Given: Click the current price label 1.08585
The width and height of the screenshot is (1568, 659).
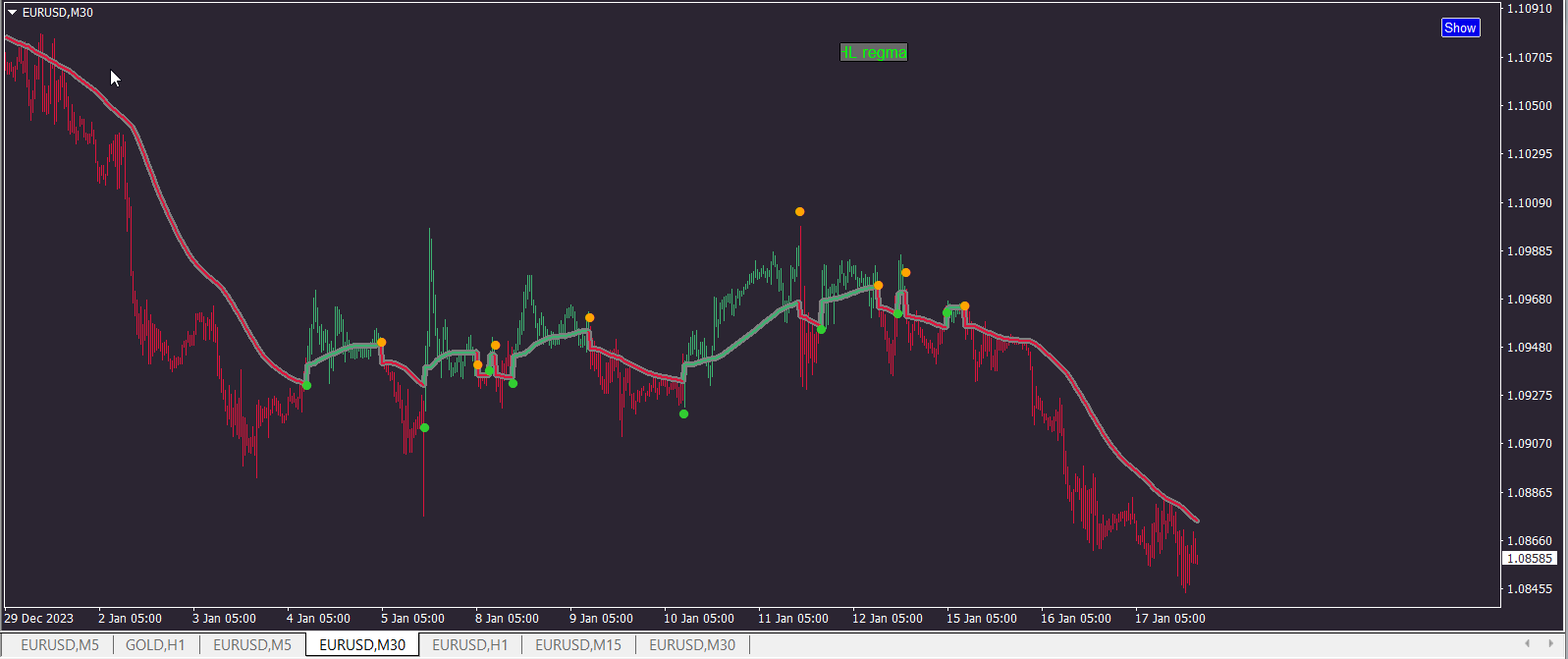Looking at the screenshot, I should point(1529,559).
